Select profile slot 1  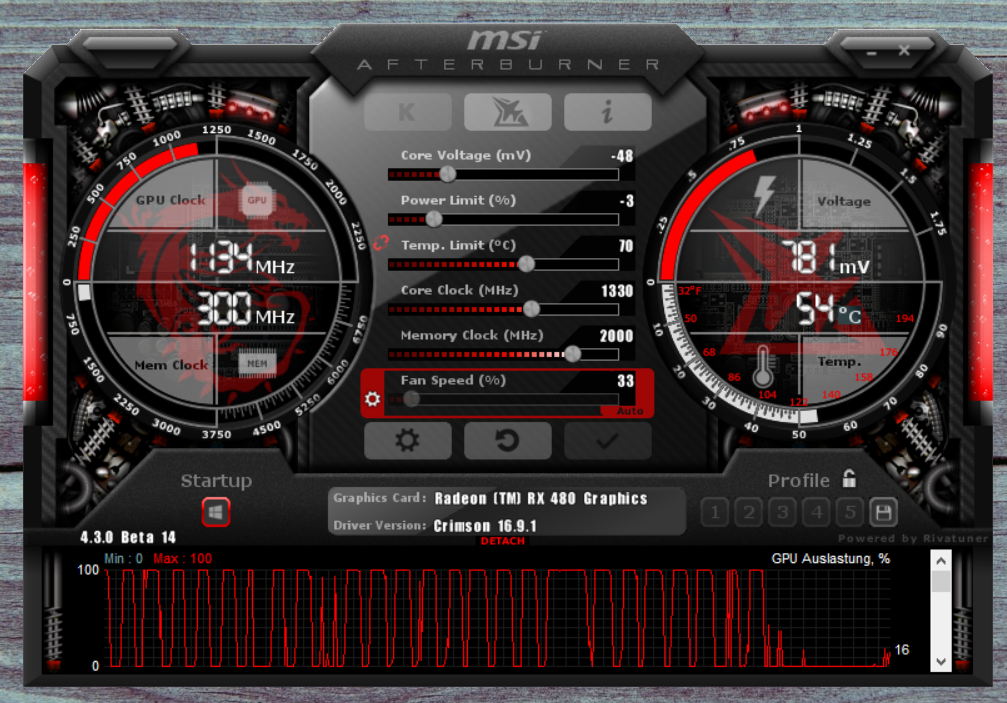point(715,512)
